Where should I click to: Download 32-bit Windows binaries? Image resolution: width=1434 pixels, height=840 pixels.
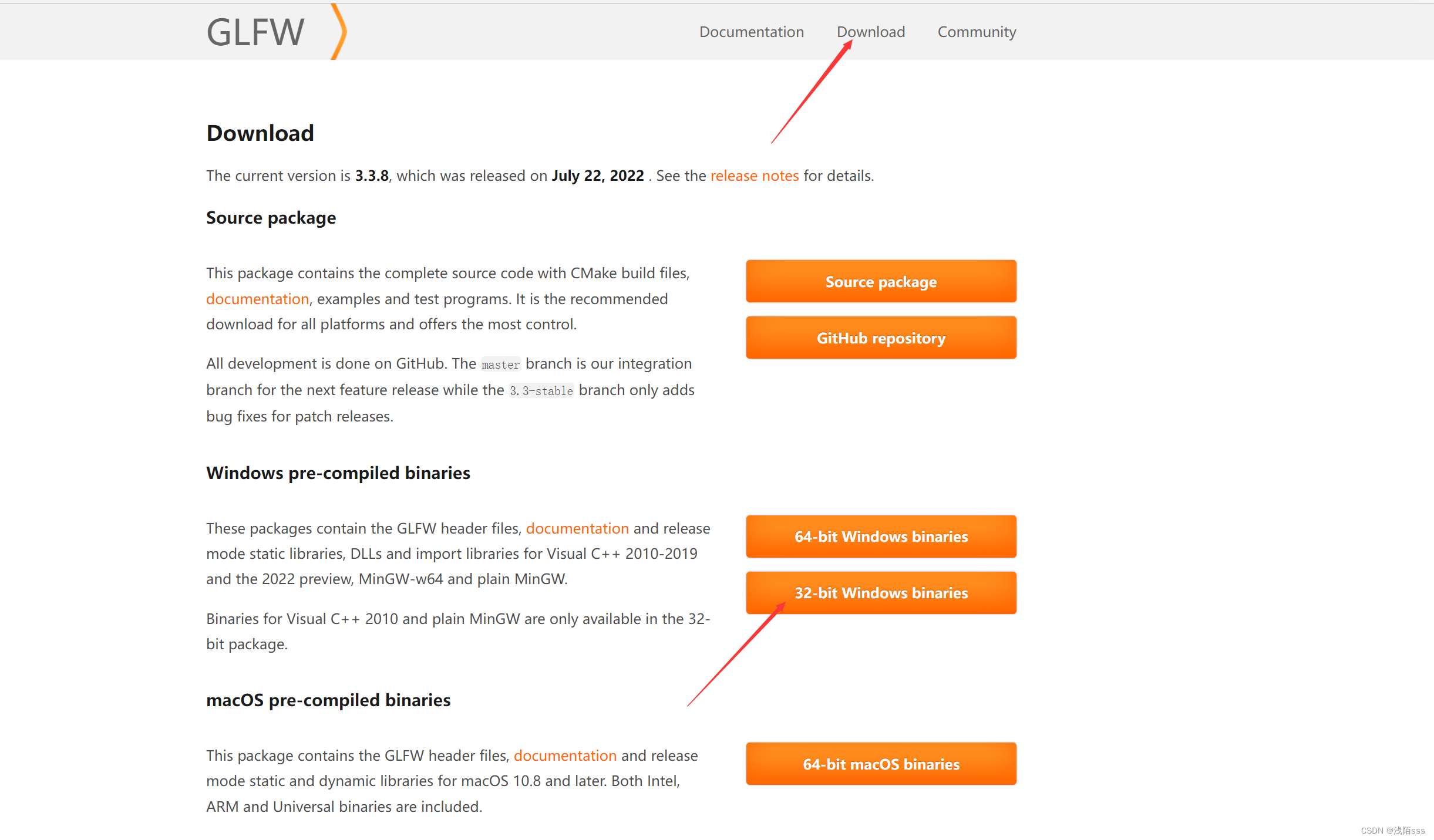(881, 592)
